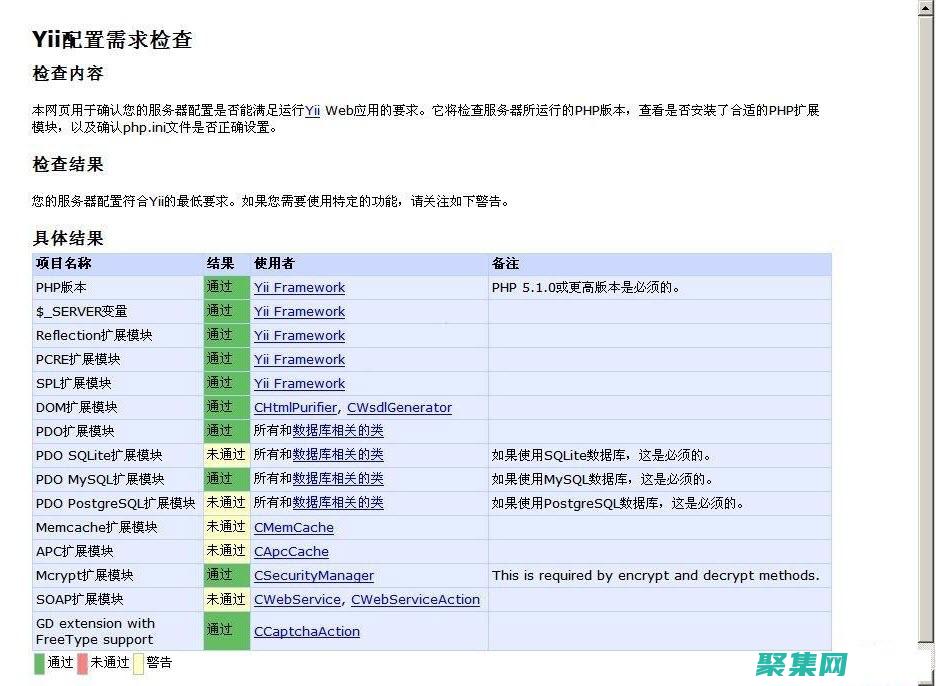This screenshot has width=936, height=686.
Task: Open 数据库相关的类 link in PDO扩展模块 row
Action: (336, 431)
